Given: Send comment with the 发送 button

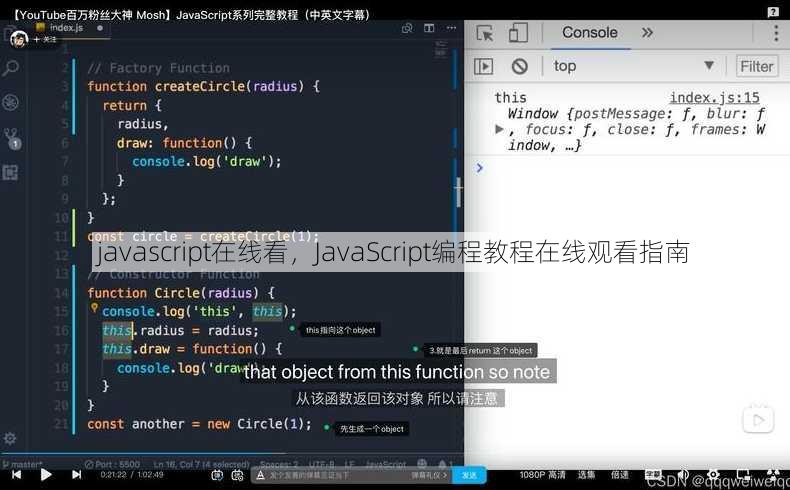Looking at the screenshot, I should click(469, 475).
